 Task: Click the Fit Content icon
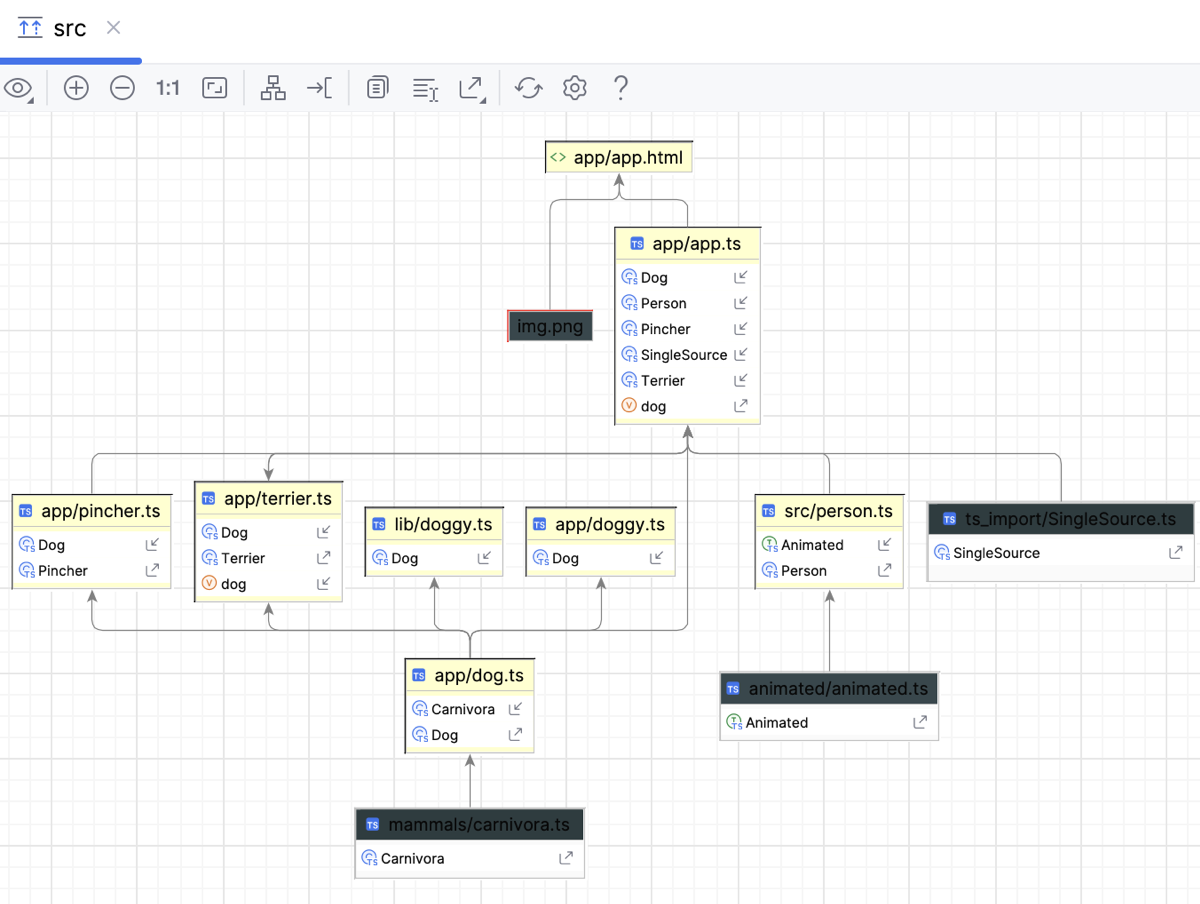(215, 88)
